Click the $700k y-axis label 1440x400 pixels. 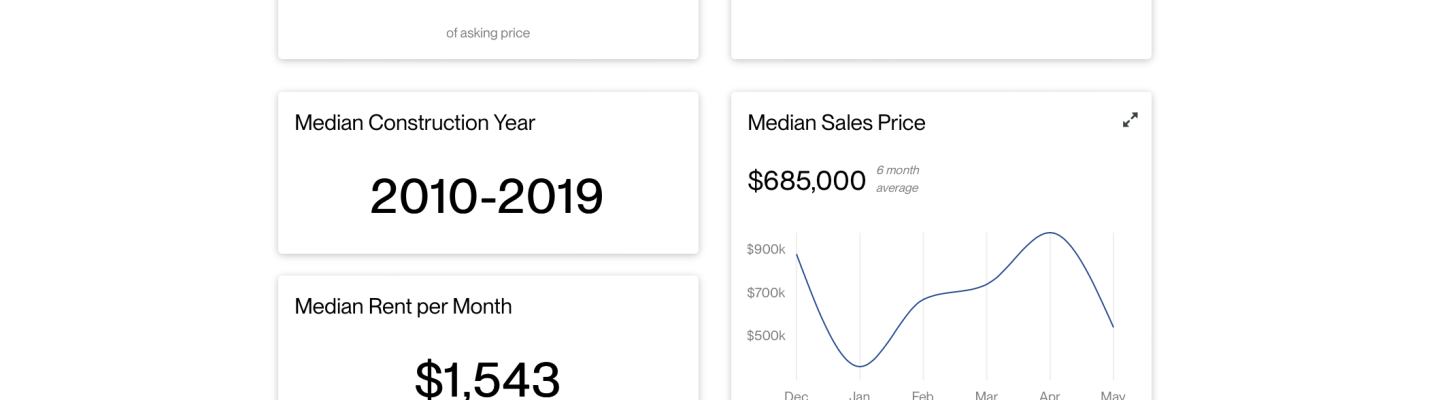tap(766, 293)
